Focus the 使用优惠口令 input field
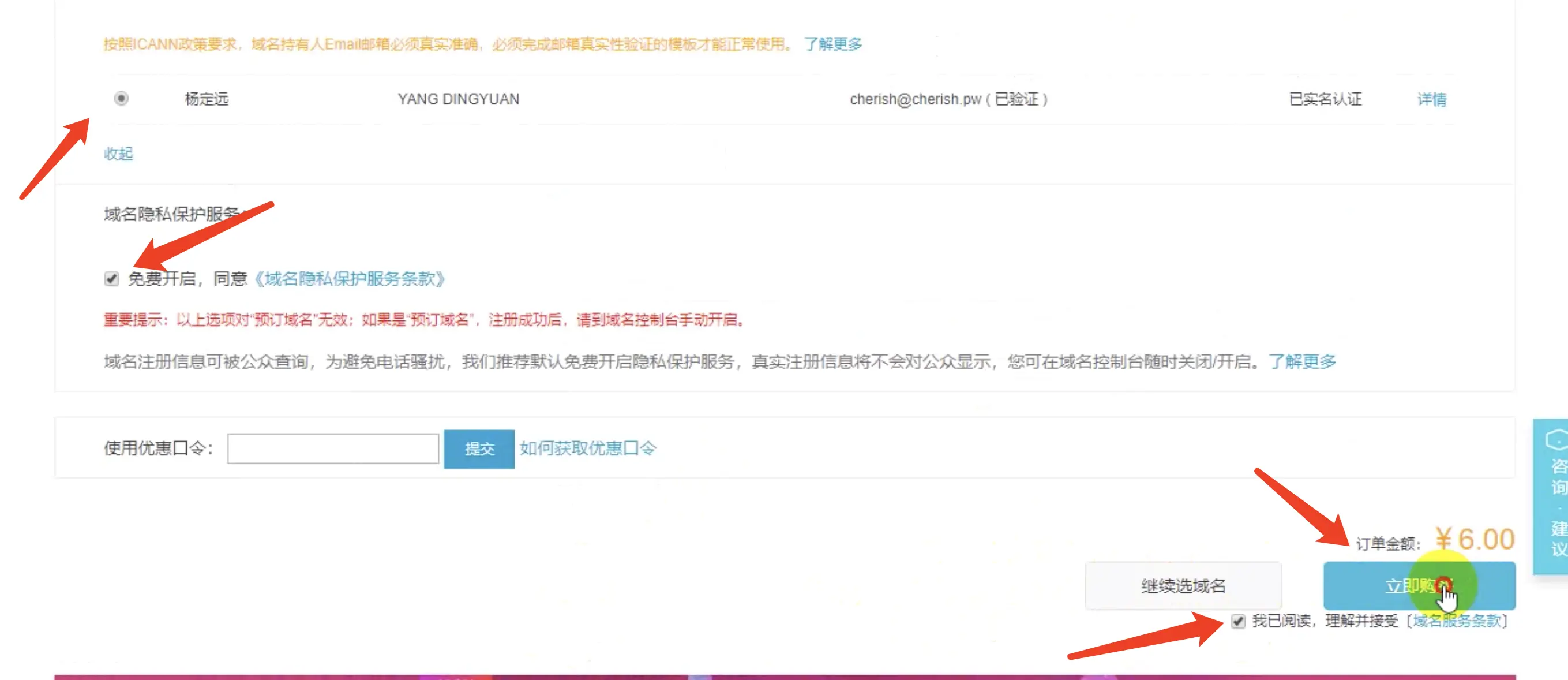The image size is (1568, 680). click(332, 449)
